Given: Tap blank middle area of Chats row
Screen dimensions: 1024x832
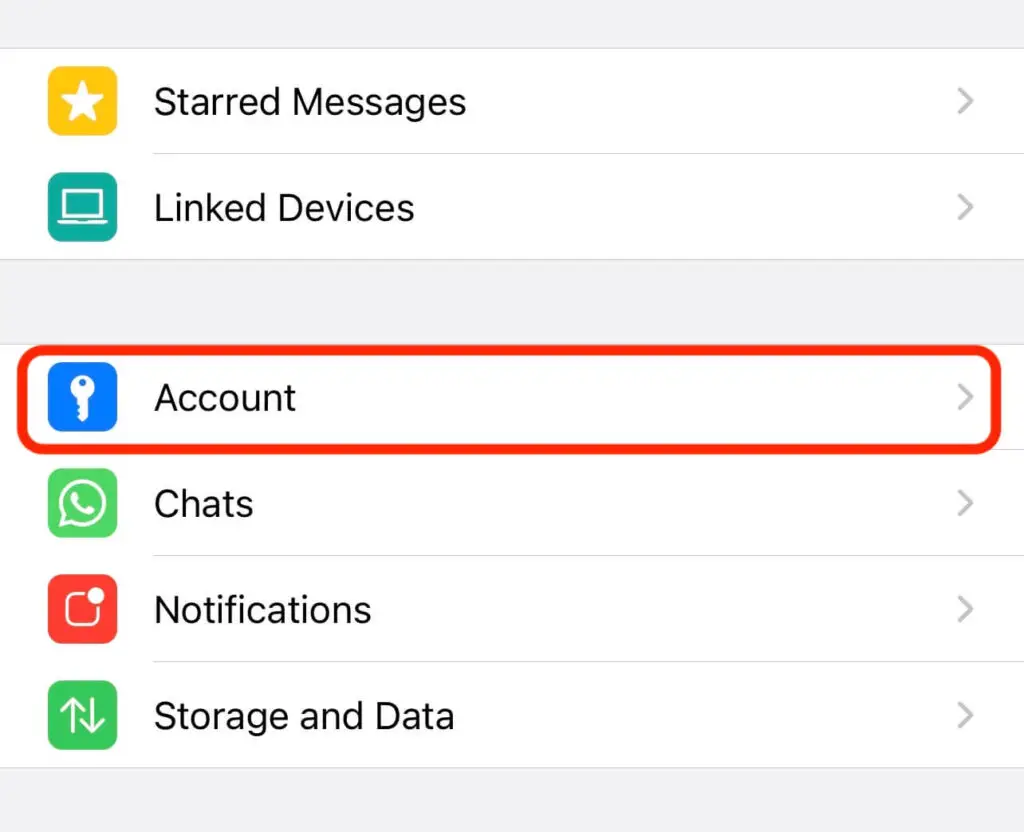Looking at the screenshot, I should click(x=600, y=503).
